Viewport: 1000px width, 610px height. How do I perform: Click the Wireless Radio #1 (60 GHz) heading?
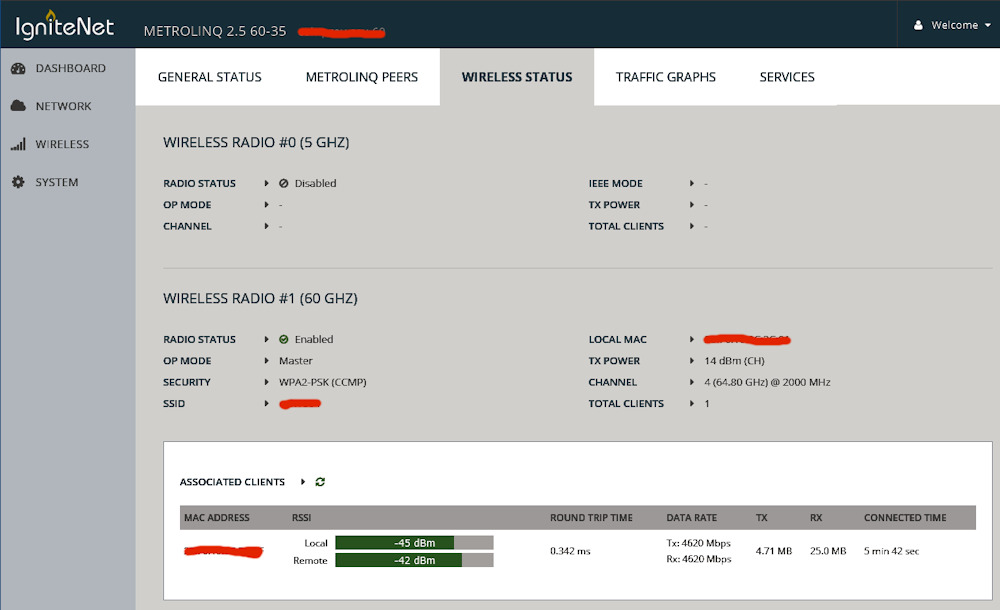(x=260, y=299)
